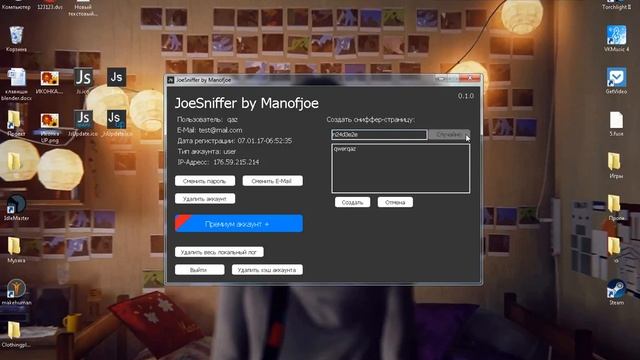Click the Удалить аккаунт button
Screen dimensions: 640x360
(x=205, y=199)
